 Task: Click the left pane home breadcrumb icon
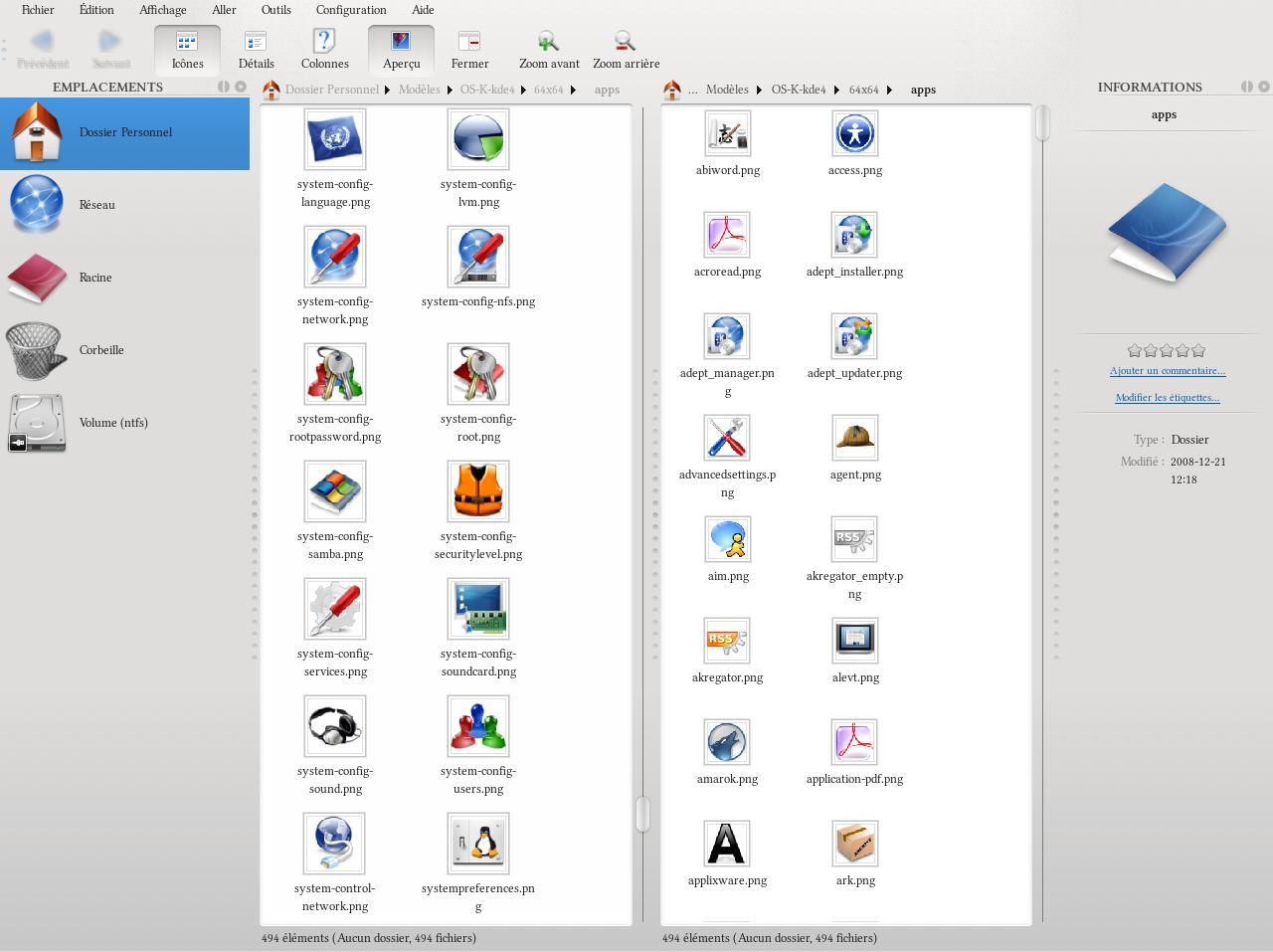pos(271,90)
